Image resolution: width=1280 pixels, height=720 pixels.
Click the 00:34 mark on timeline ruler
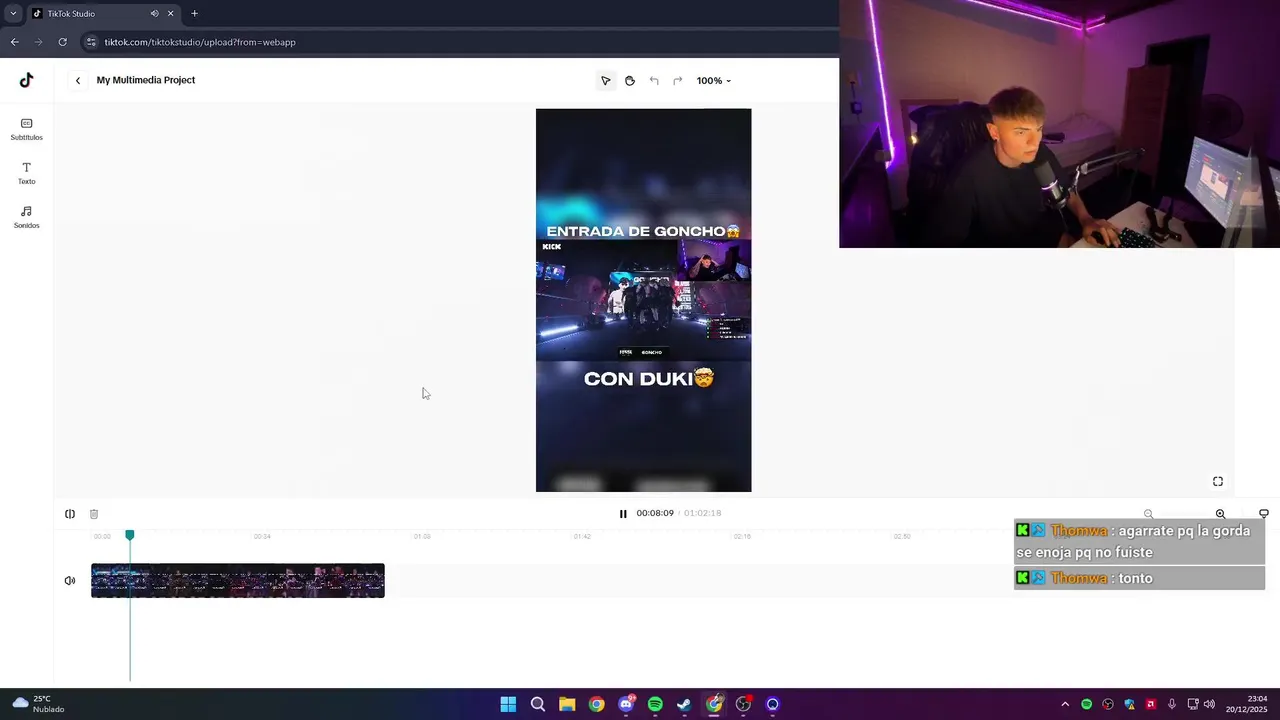[262, 537]
